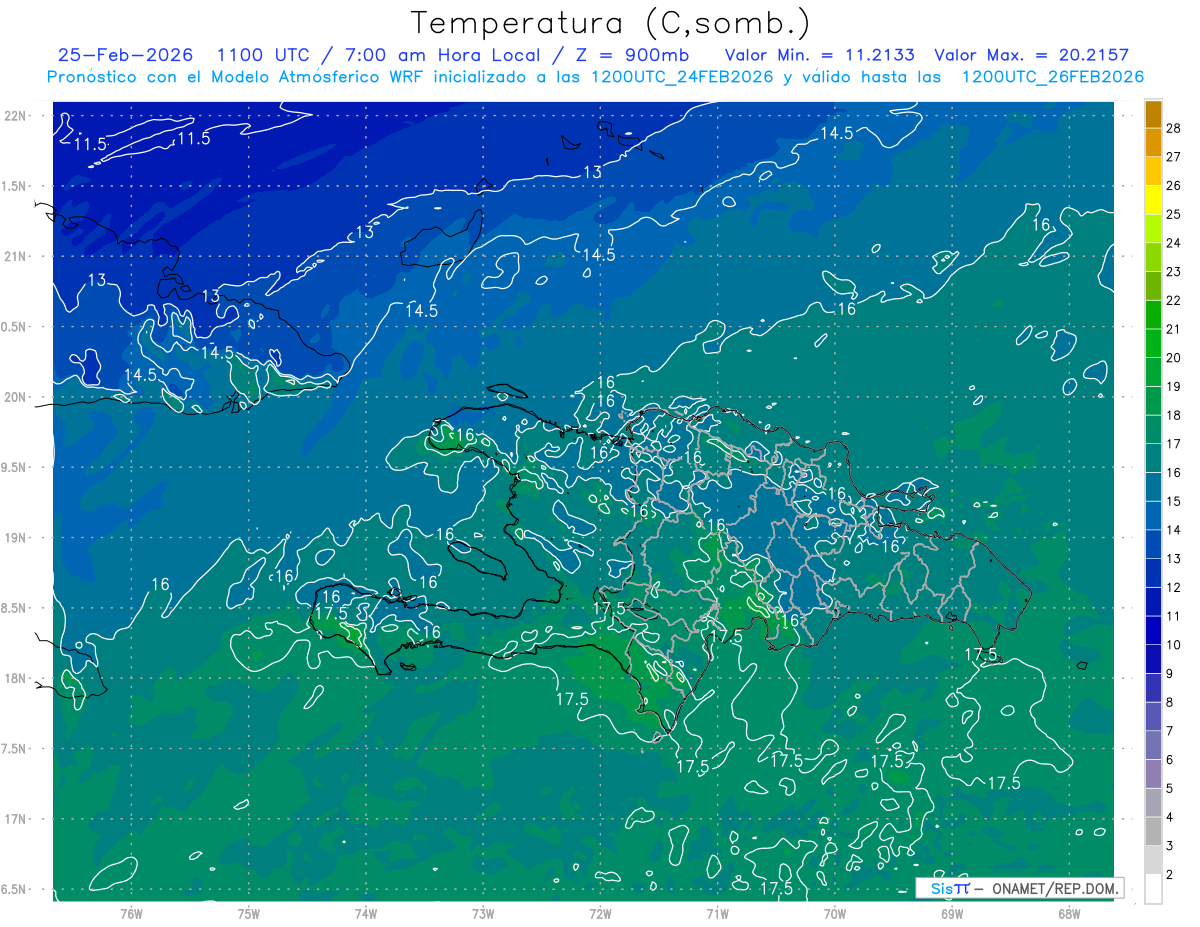This screenshot has height=927, width=1200.
Task: Select the colorbar value '20'
Action: [1174, 357]
